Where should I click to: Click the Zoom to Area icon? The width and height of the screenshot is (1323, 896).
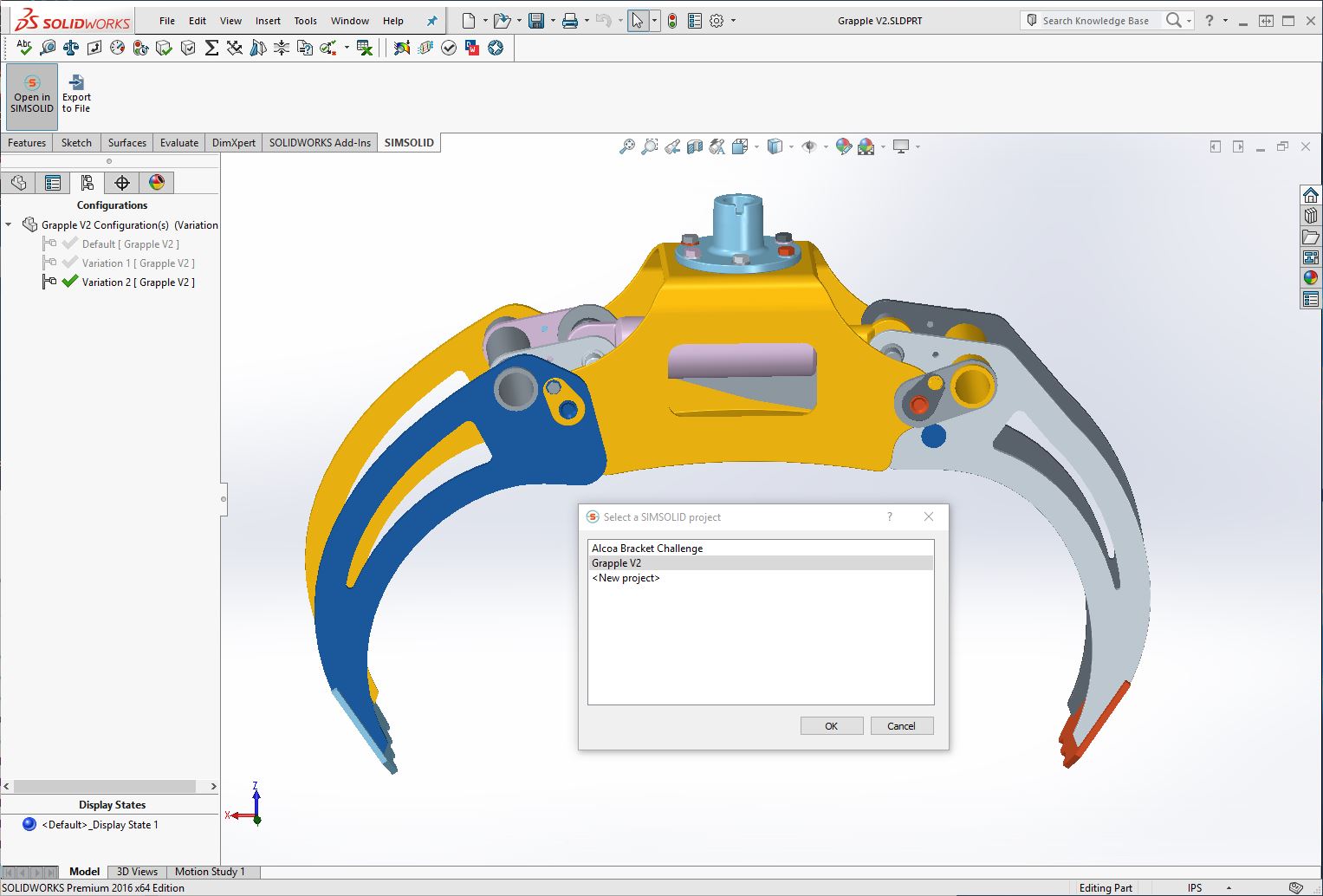tap(649, 147)
